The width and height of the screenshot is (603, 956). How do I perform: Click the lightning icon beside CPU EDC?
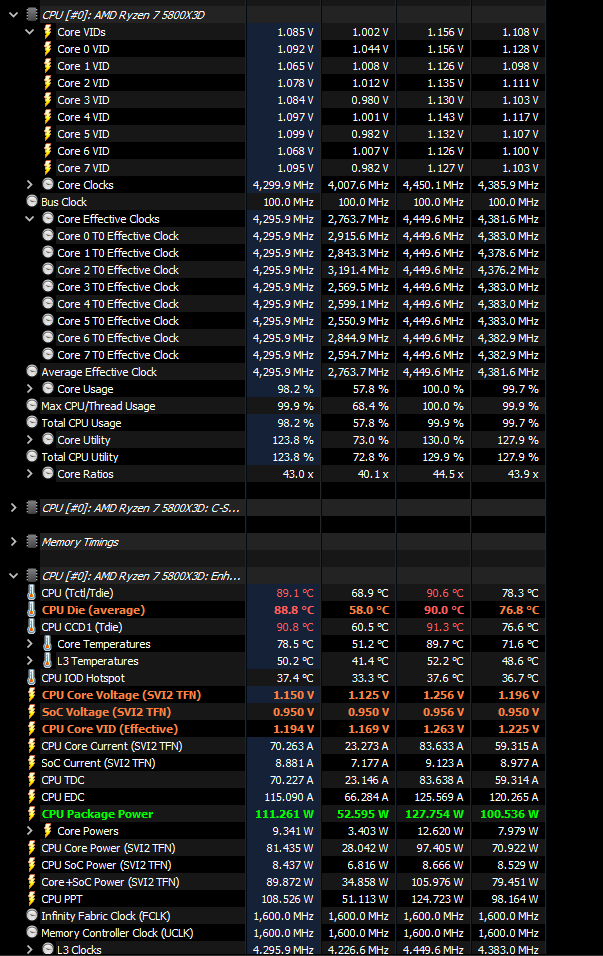pos(32,796)
